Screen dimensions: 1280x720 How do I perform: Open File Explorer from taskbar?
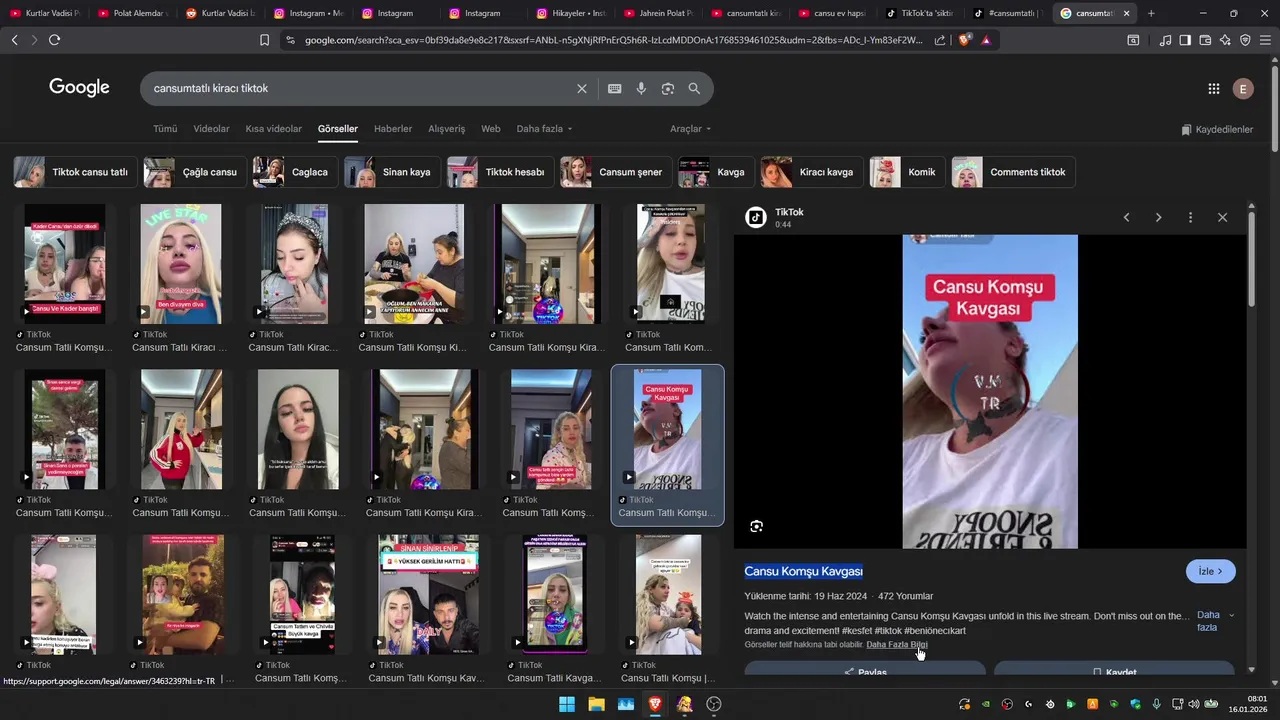(x=596, y=704)
